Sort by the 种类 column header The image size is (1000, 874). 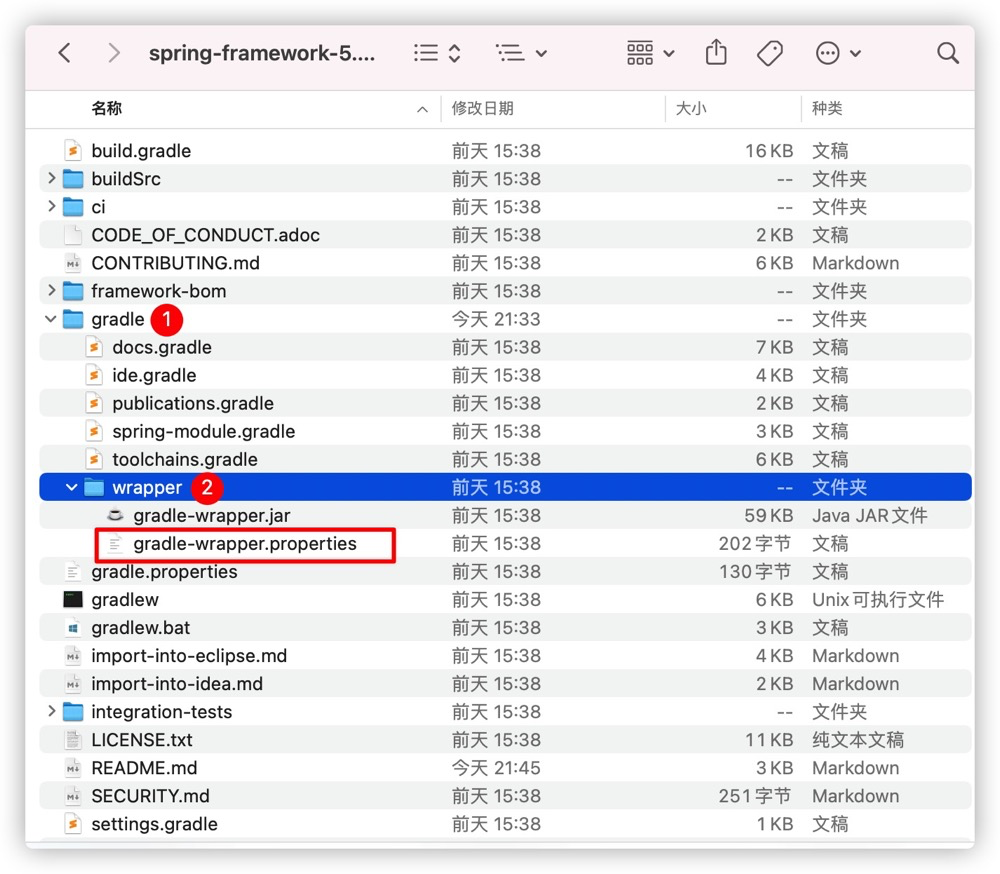(x=827, y=108)
